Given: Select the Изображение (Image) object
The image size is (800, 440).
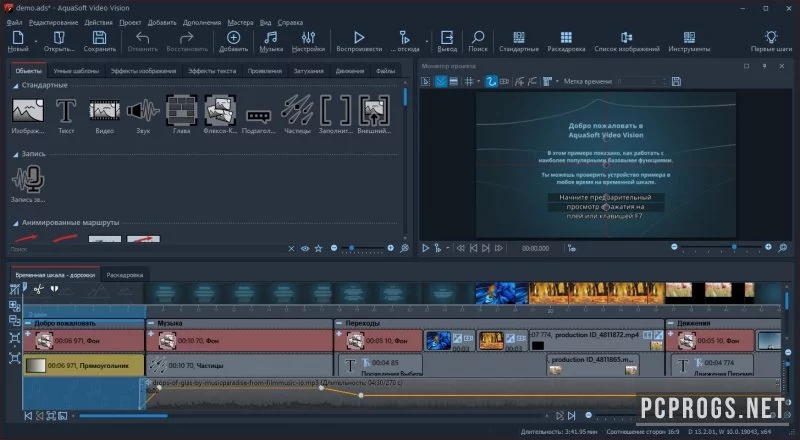Looking at the screenshot, I should [x=28, y=114].
